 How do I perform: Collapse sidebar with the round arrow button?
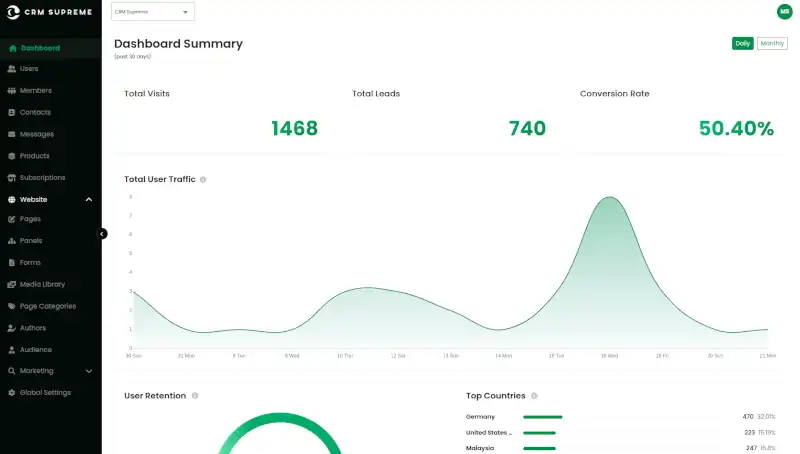[x=102, y=234]
